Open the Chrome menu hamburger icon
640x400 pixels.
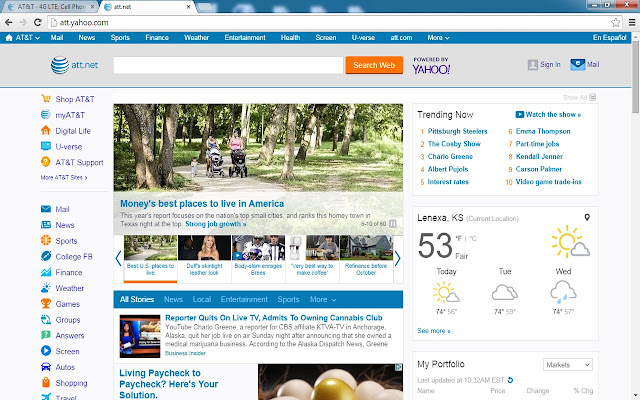pos(632,22)
